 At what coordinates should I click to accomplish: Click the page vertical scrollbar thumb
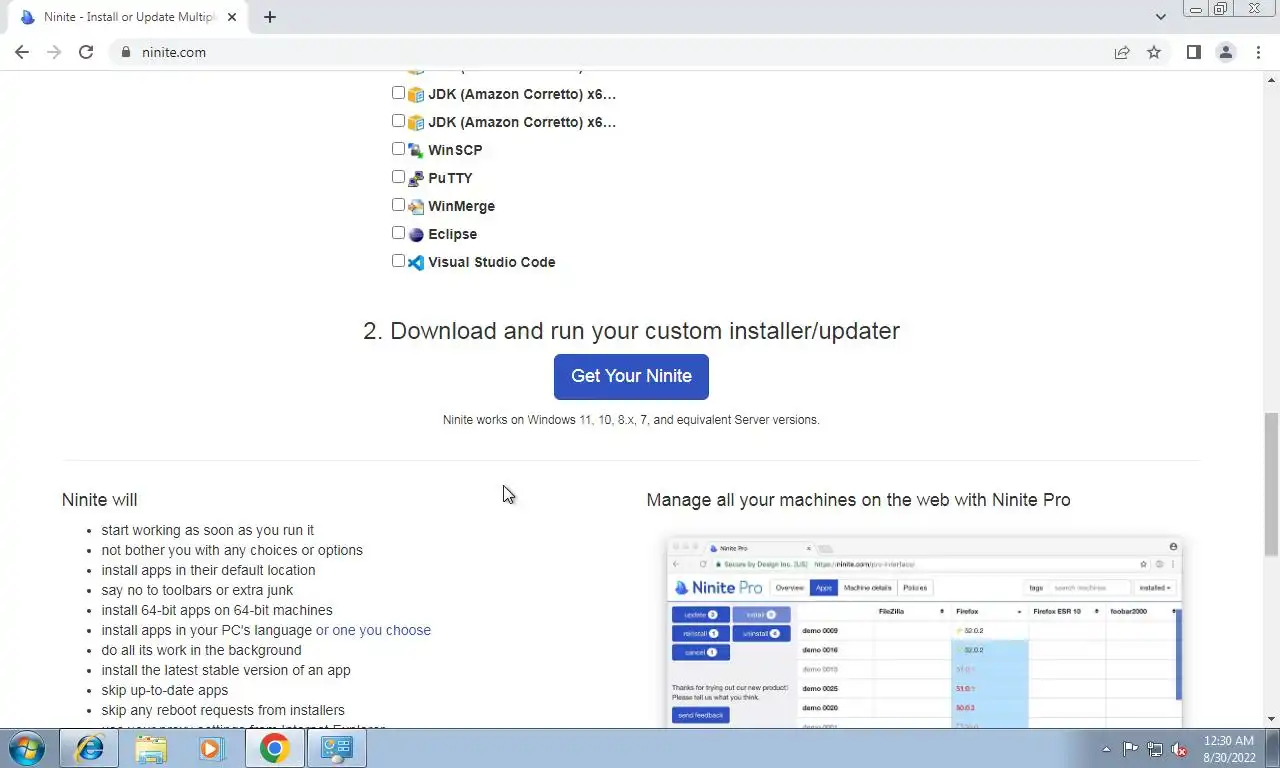(1271, 484)
